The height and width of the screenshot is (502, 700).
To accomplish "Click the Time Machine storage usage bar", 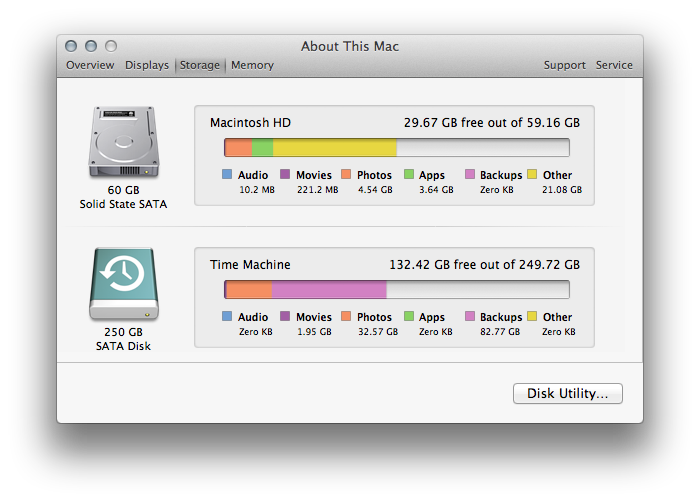I will [396, 289].
